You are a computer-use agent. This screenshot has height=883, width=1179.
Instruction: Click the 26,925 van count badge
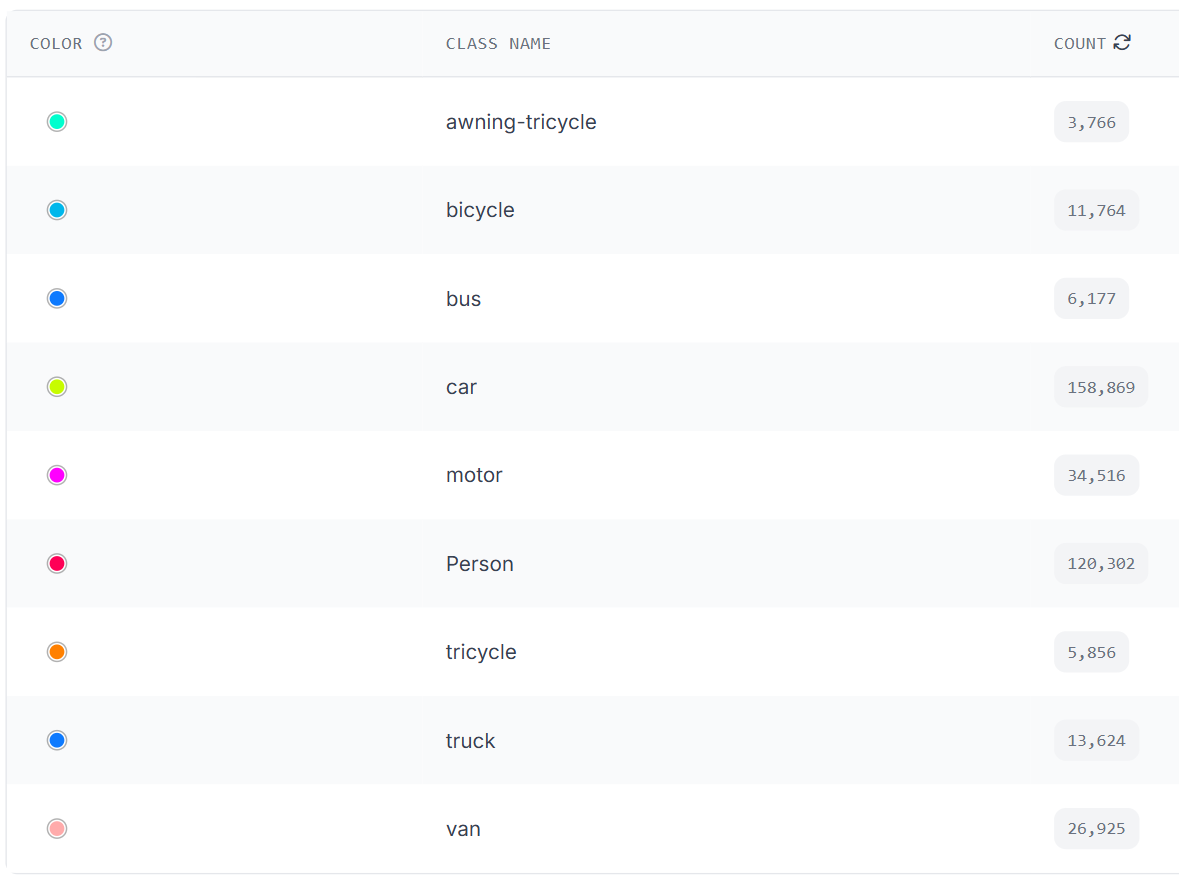(1096, 829)
